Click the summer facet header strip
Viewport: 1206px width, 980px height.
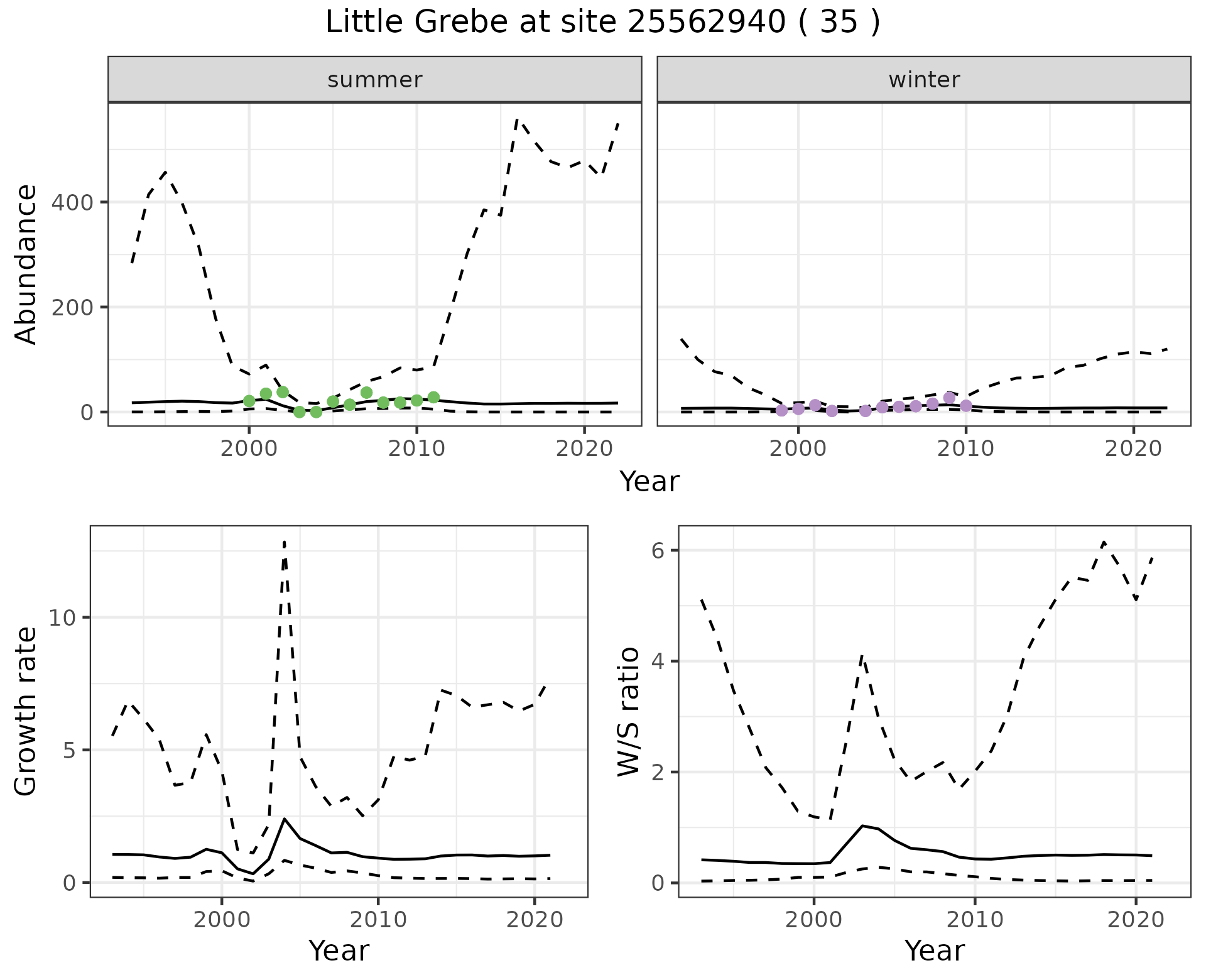click(x=374, y=80)
